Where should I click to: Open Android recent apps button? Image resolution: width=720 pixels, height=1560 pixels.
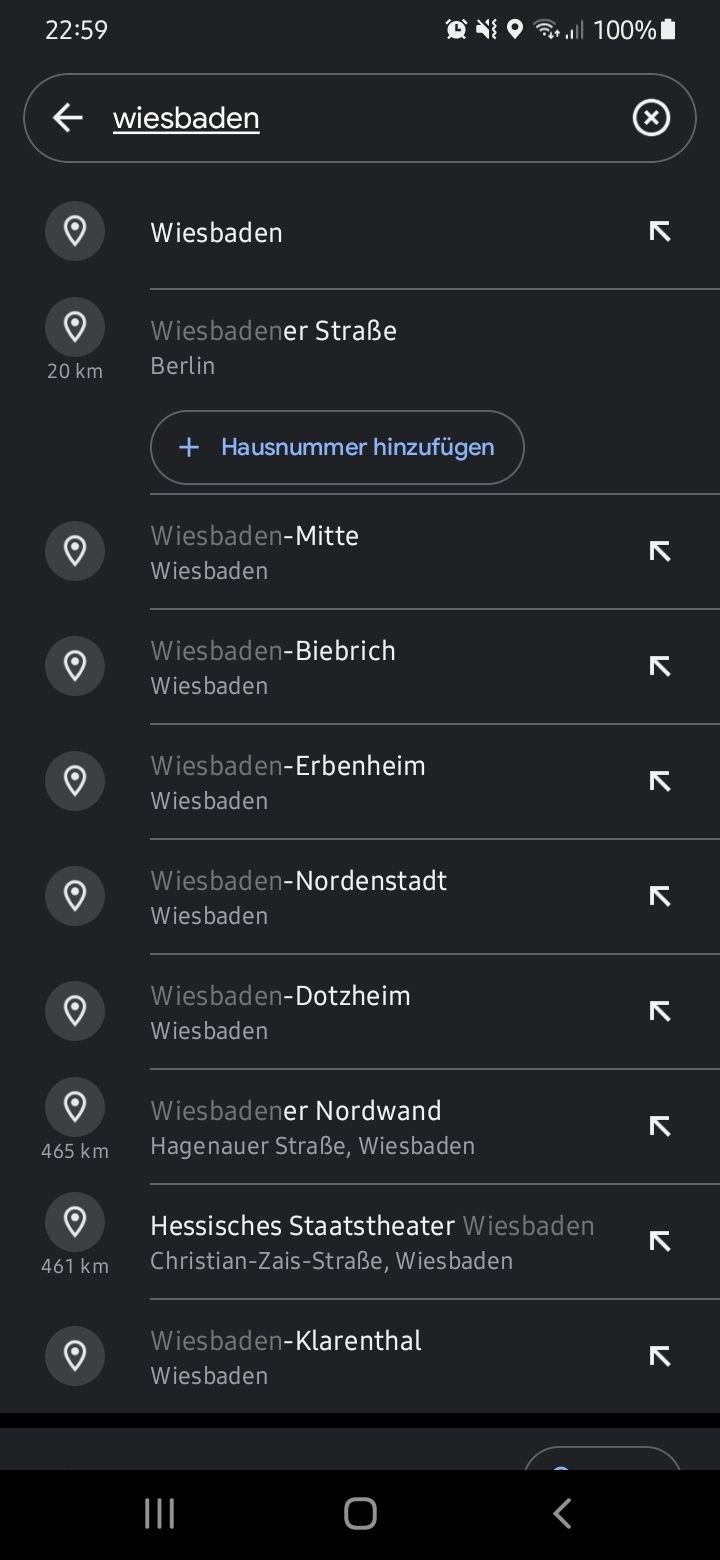tap(159, 1513)
